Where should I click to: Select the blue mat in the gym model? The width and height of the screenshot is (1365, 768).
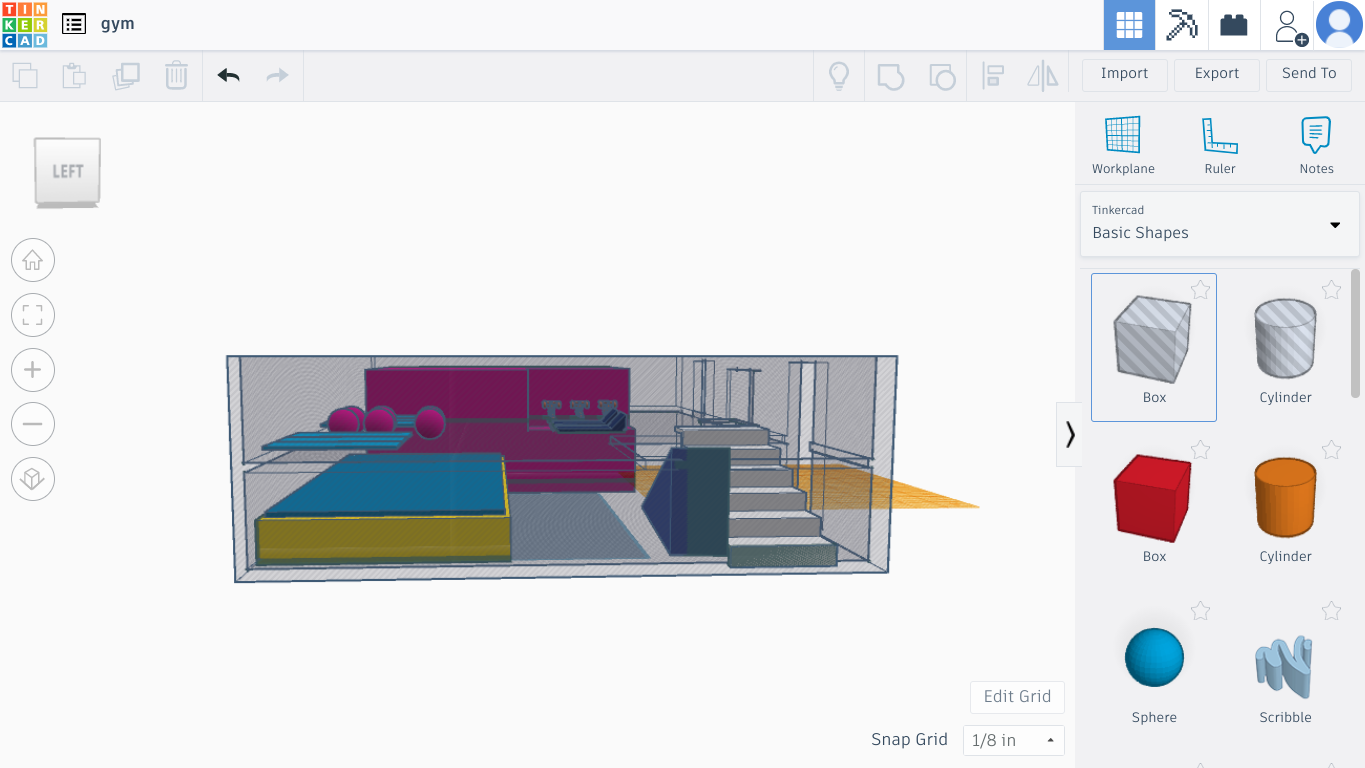click(390, 484)
